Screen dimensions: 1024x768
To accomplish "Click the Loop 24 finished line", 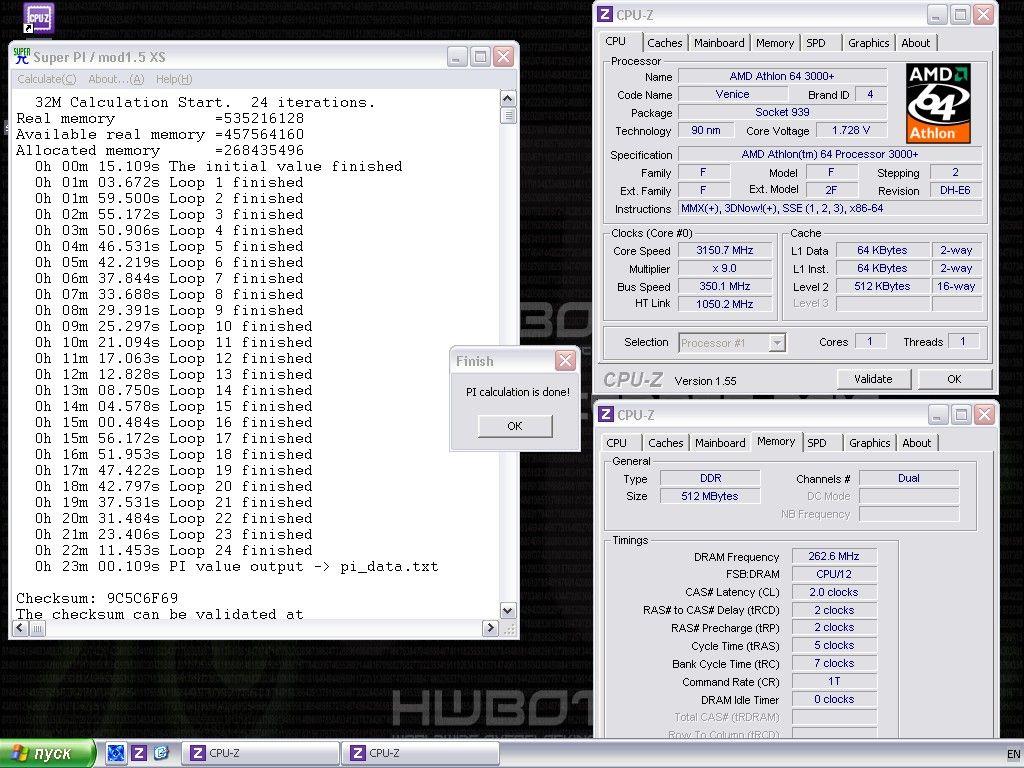I will 174,551.
